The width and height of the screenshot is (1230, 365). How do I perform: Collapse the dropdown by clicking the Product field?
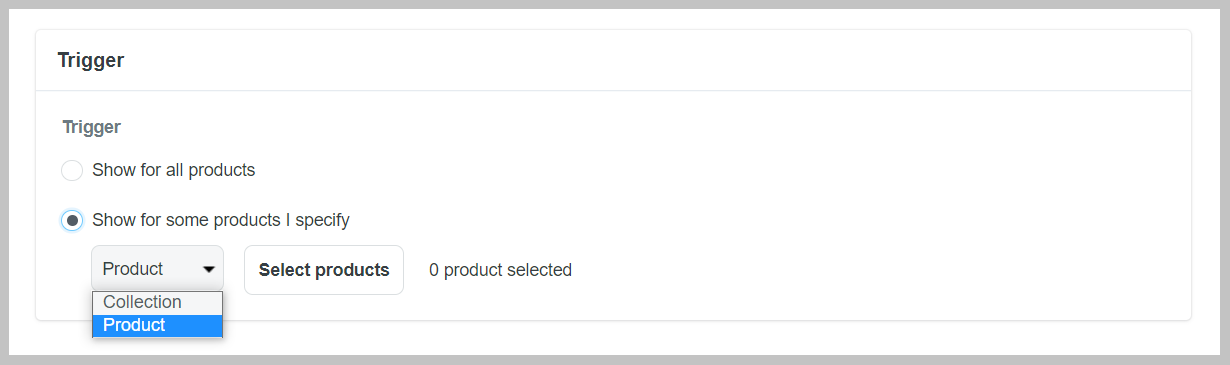tap(158, 269)
